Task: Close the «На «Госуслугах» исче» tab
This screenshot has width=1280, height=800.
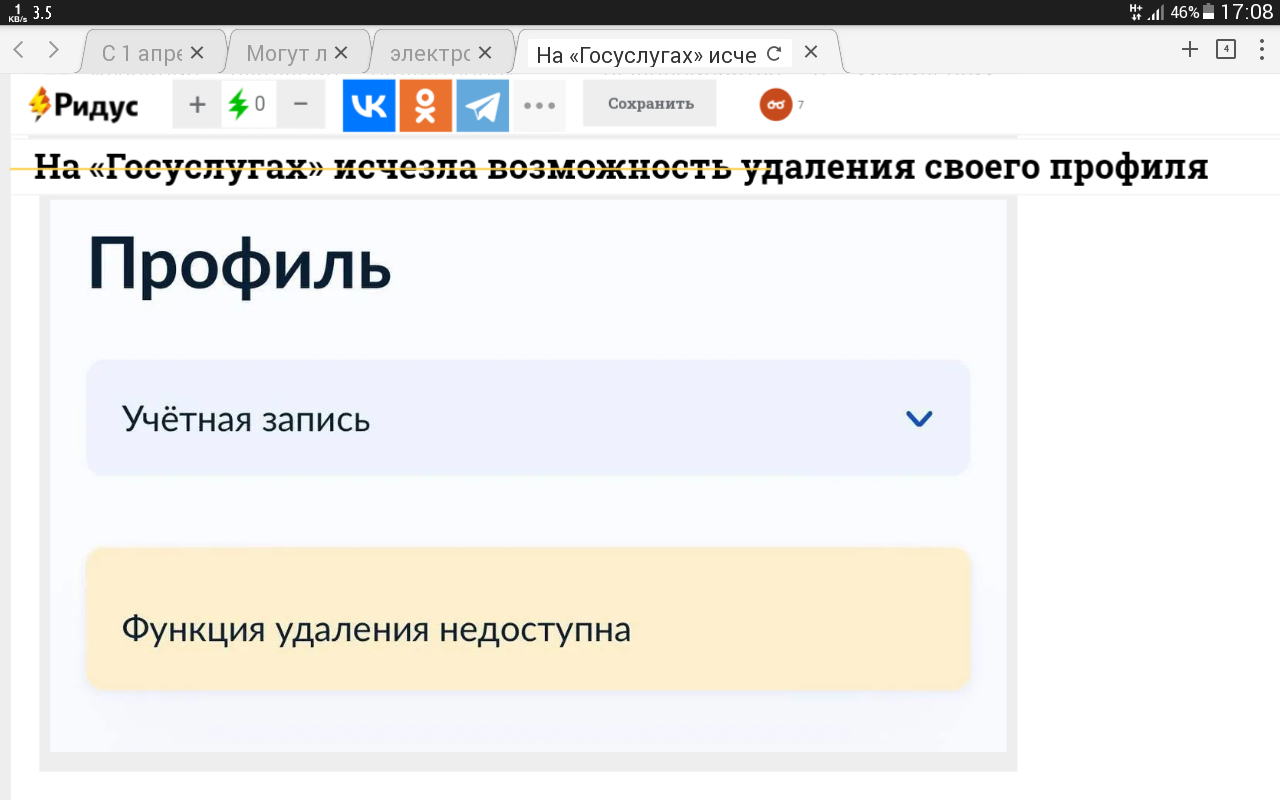Action: point(811,51)
